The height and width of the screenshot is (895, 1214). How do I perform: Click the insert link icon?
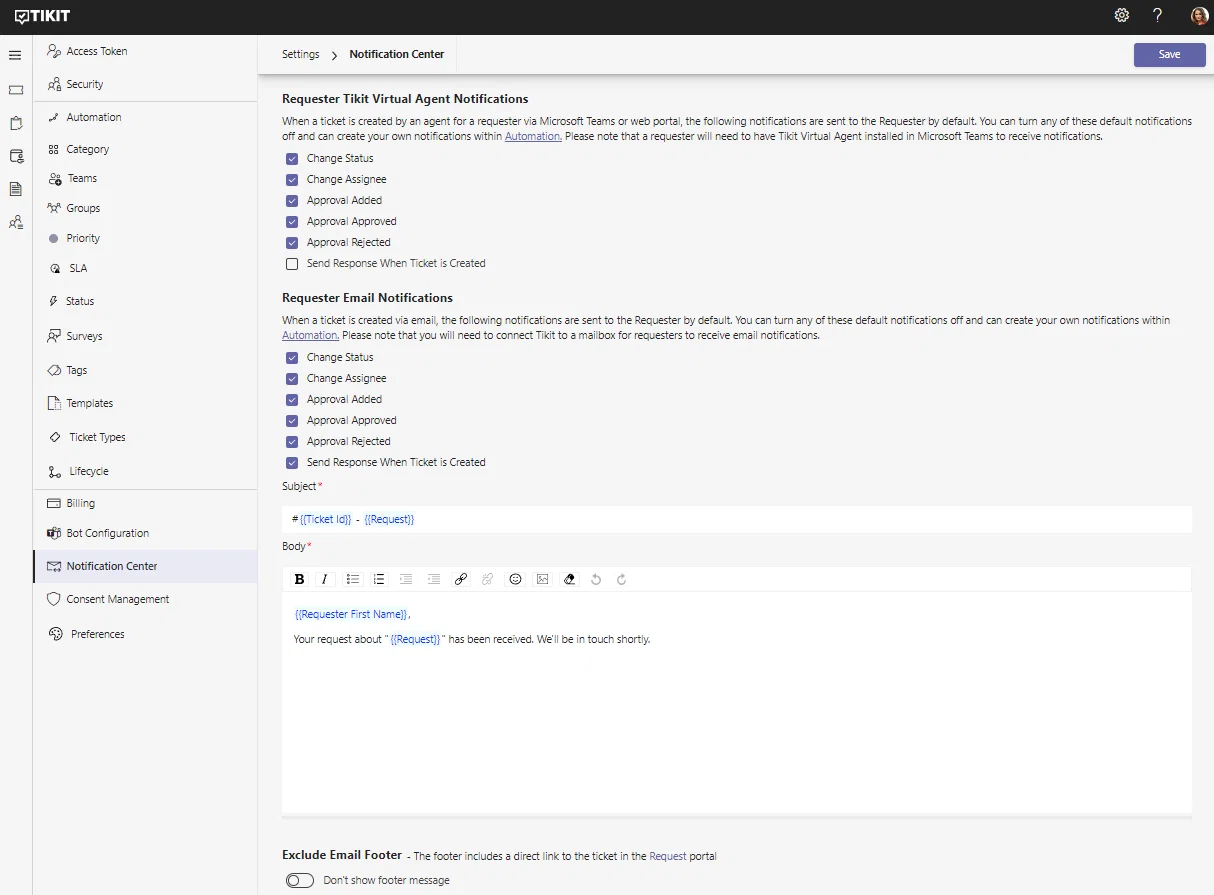pos(461,579)
